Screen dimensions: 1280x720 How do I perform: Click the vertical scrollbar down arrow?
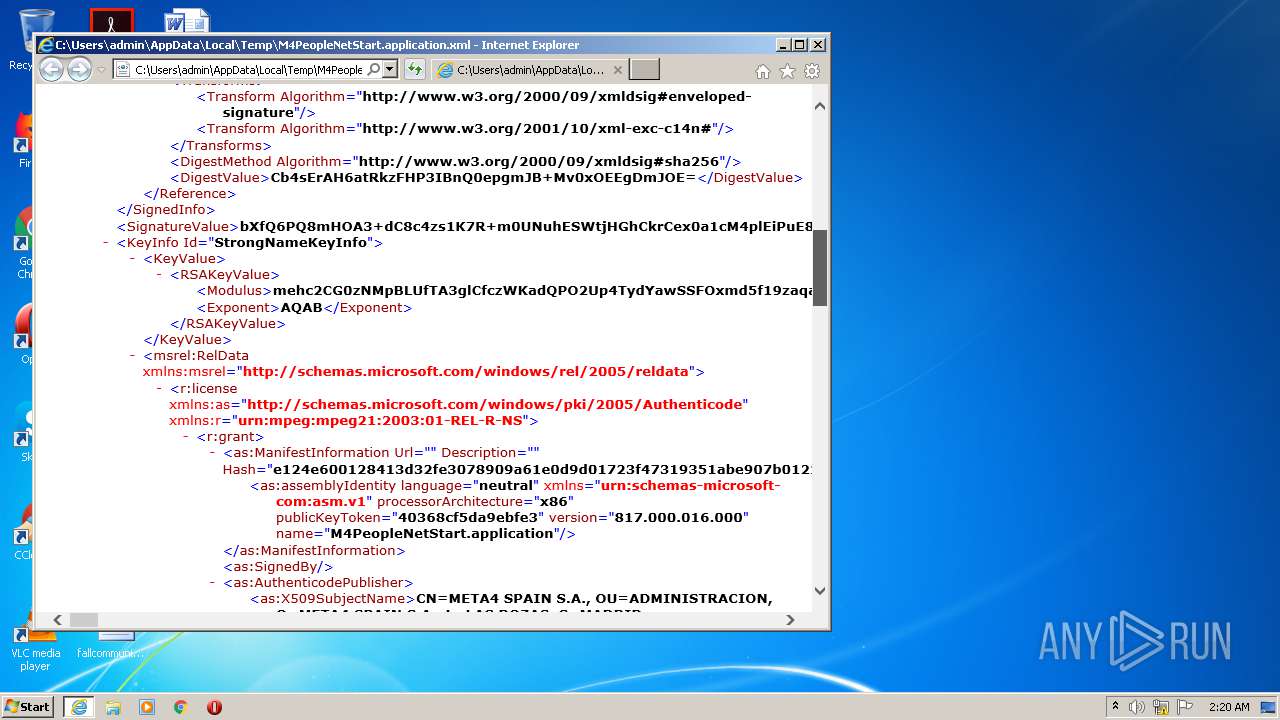(820, 591)
